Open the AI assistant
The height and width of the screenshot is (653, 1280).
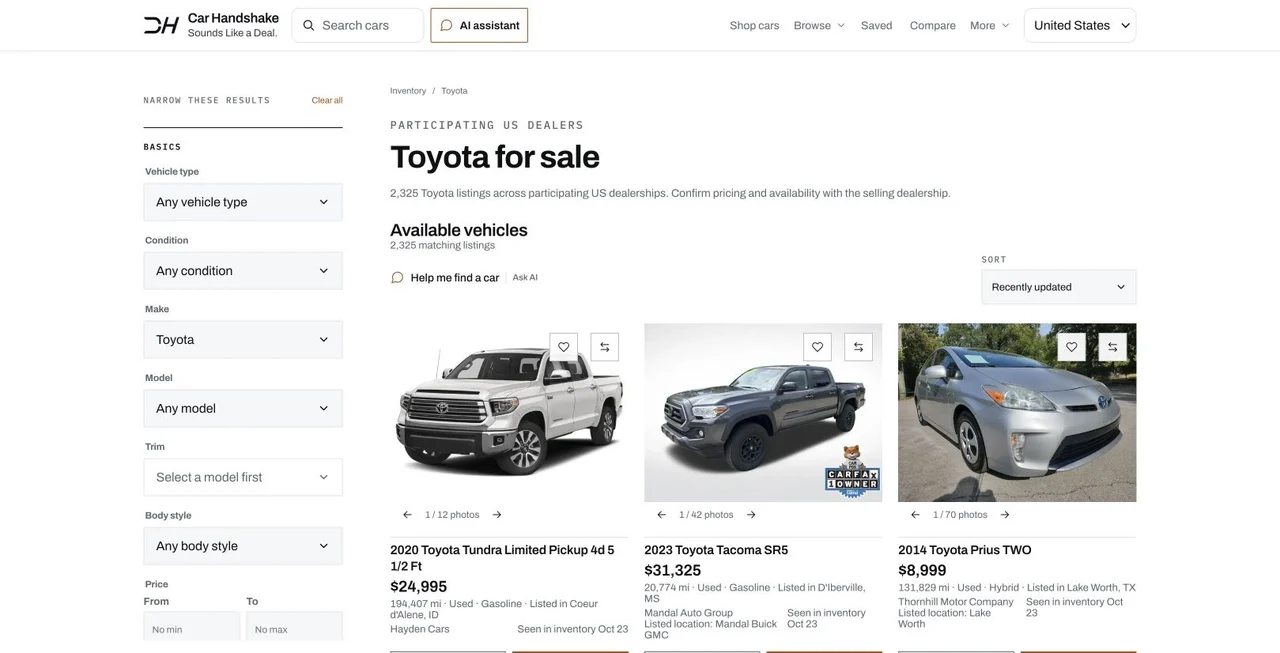[479, 25]
